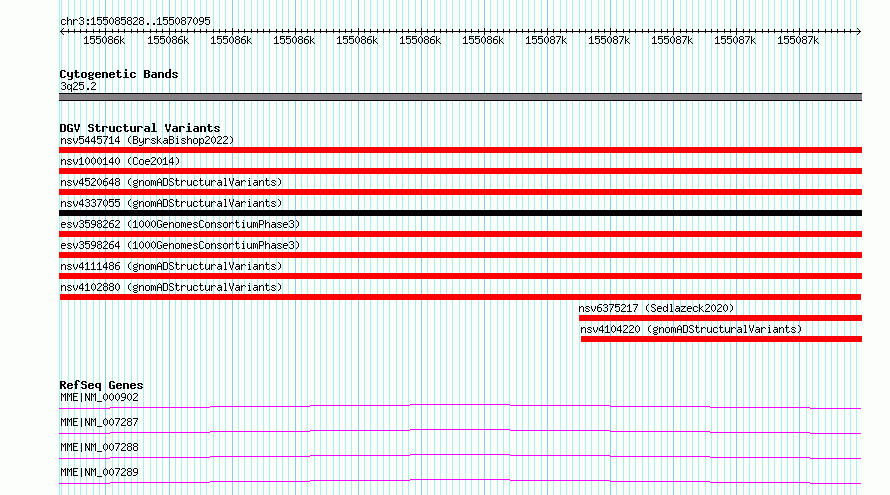Click the 3q25.2 band label
The height and width of the screenshot is (495, 890).
tap(78, 86)
